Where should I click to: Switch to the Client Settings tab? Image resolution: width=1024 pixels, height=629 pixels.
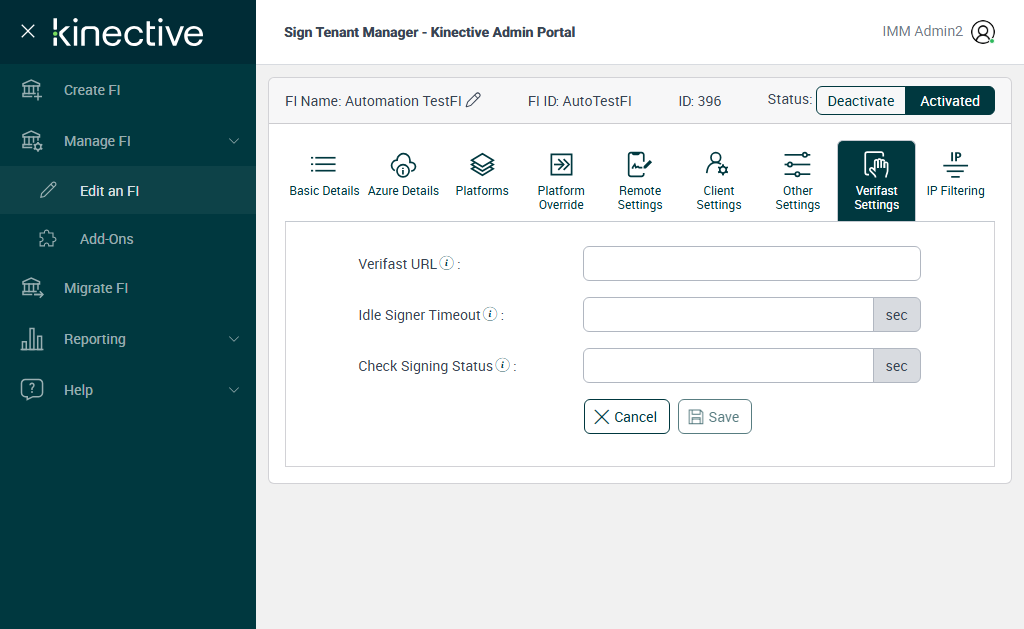click(719, 181)
